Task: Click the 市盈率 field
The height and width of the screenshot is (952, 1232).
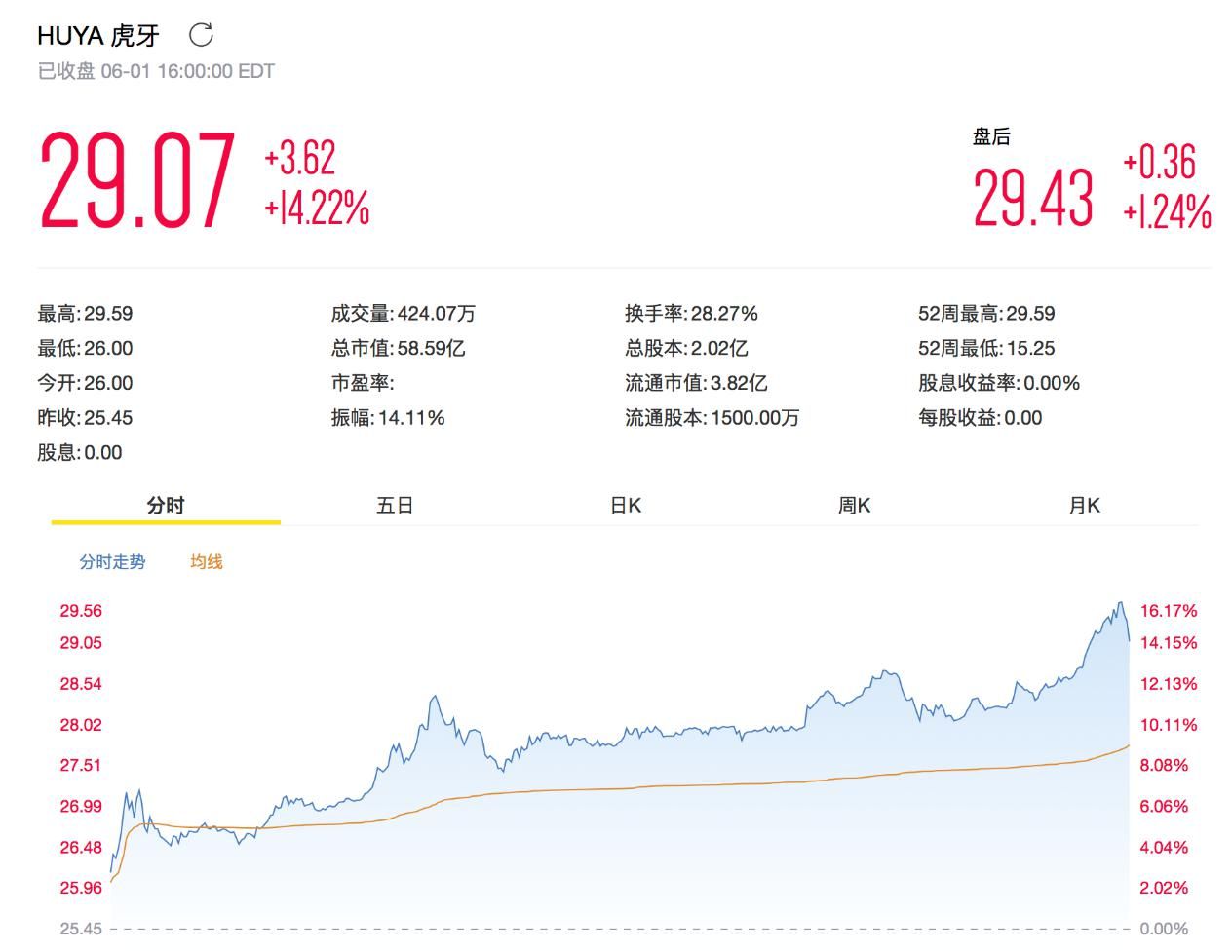Action: click(x=363, y=383)
